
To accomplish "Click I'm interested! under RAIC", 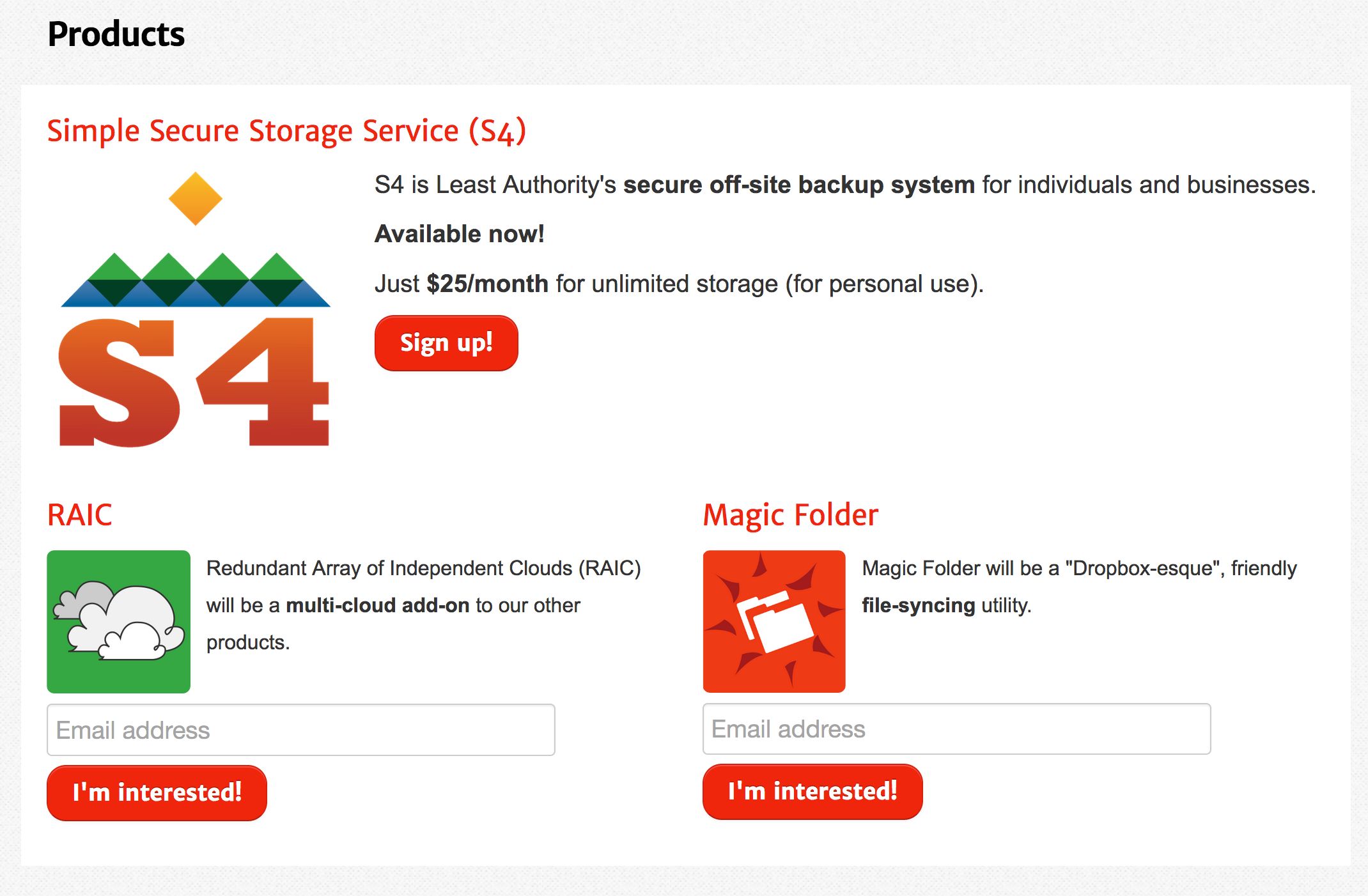I will 156,792.
